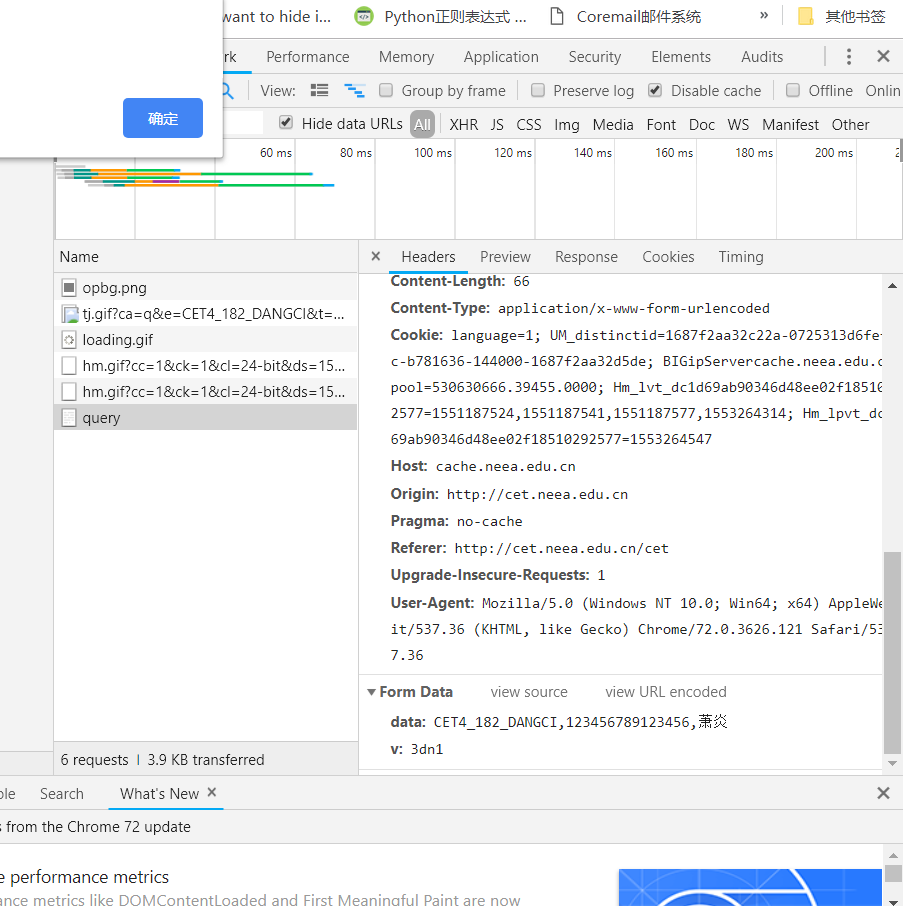This screenshot has width=903, height=906.
Task: Select the query request row
Action: coord(206,417)
